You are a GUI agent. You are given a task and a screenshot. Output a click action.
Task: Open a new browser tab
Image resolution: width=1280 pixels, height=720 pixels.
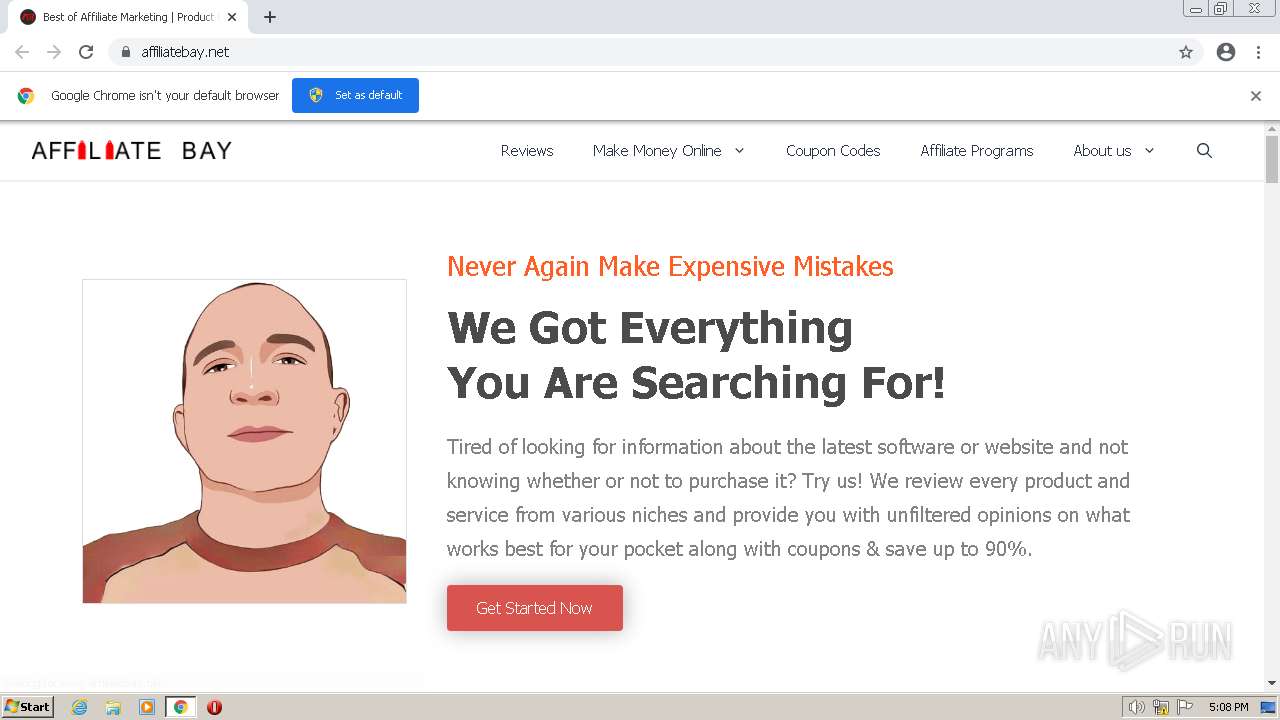tap(270, 17)
